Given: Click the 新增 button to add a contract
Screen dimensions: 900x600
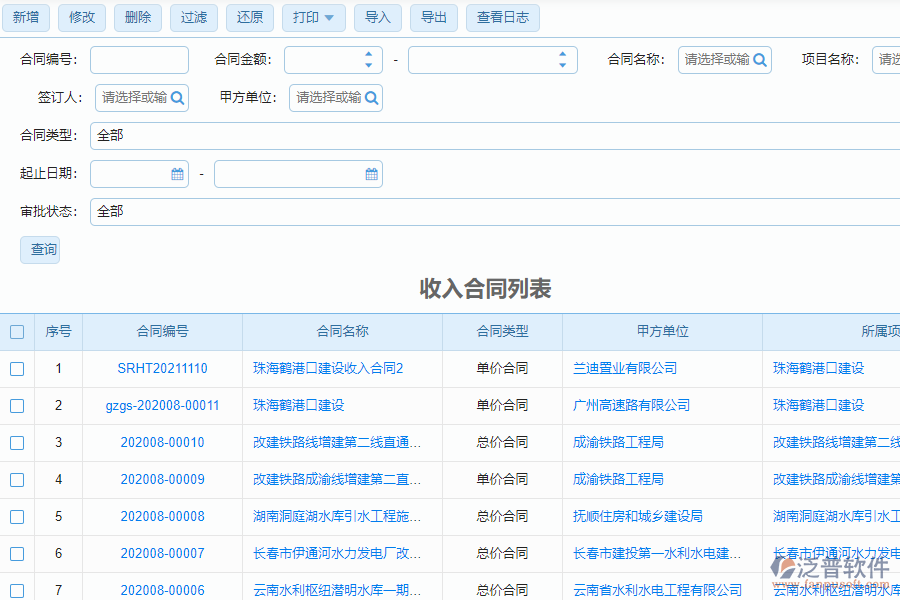Looking at the screenshot, I should click(26, 17).
